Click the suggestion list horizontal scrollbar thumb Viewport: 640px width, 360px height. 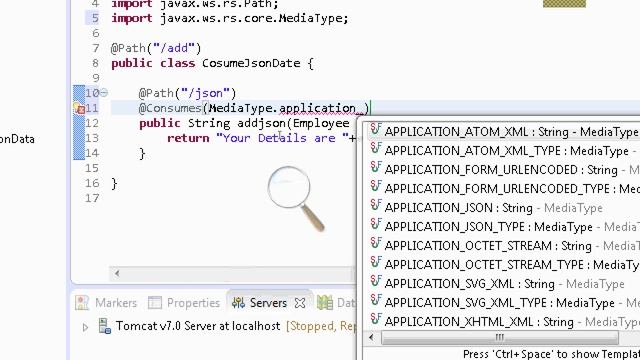tap(500, 338)
